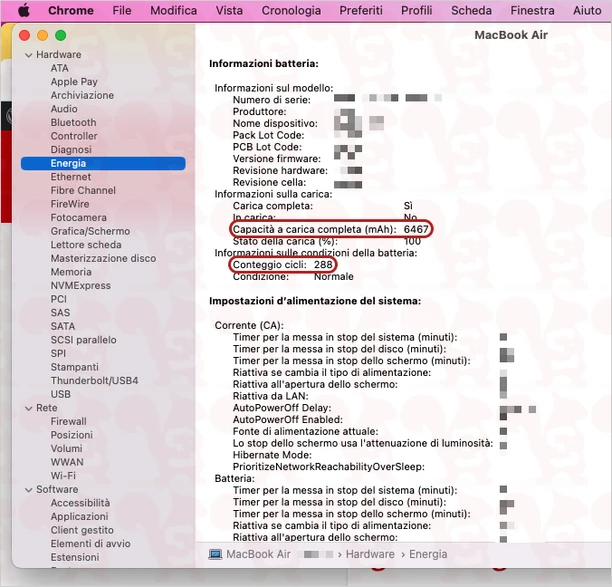Screen dimensions: 612x587
Task: Select Bluetooth in the sidebar
Action: (73, 123)
